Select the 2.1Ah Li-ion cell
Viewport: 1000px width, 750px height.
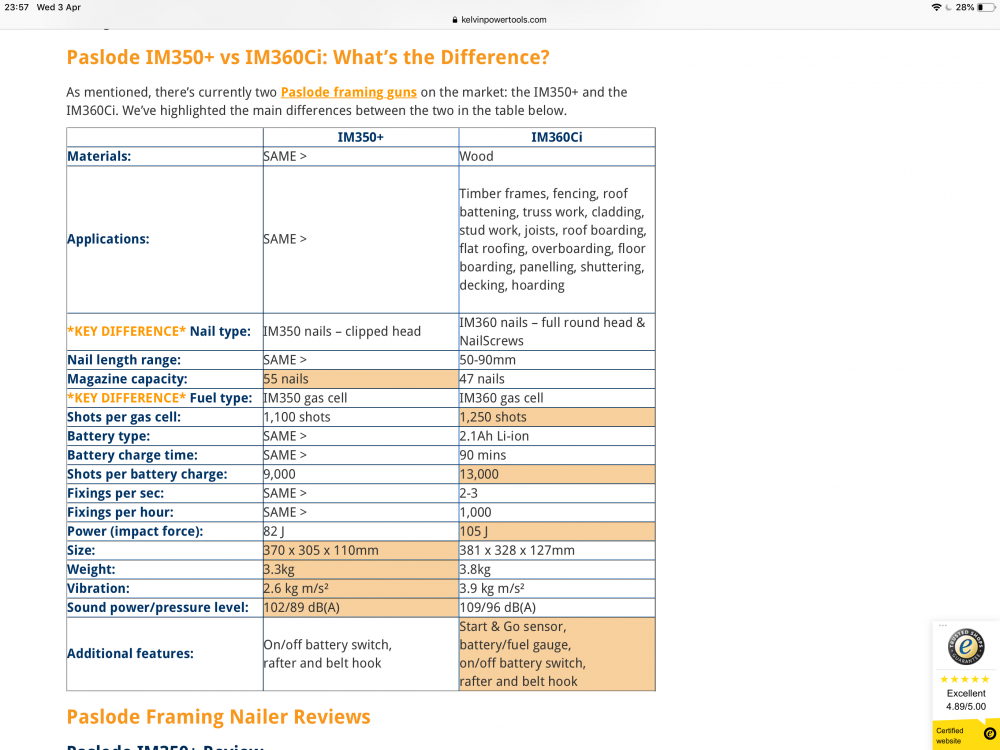557,436
